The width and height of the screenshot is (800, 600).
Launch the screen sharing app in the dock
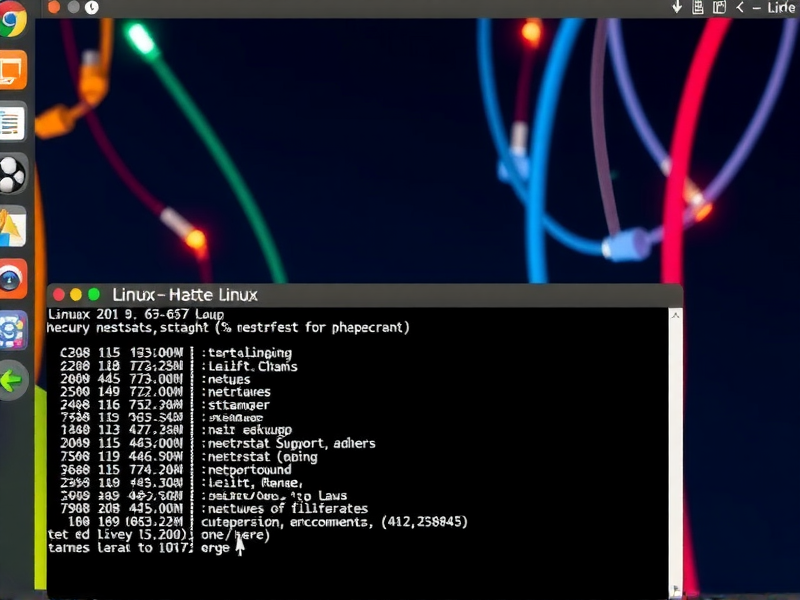click(x=12, y=70)
